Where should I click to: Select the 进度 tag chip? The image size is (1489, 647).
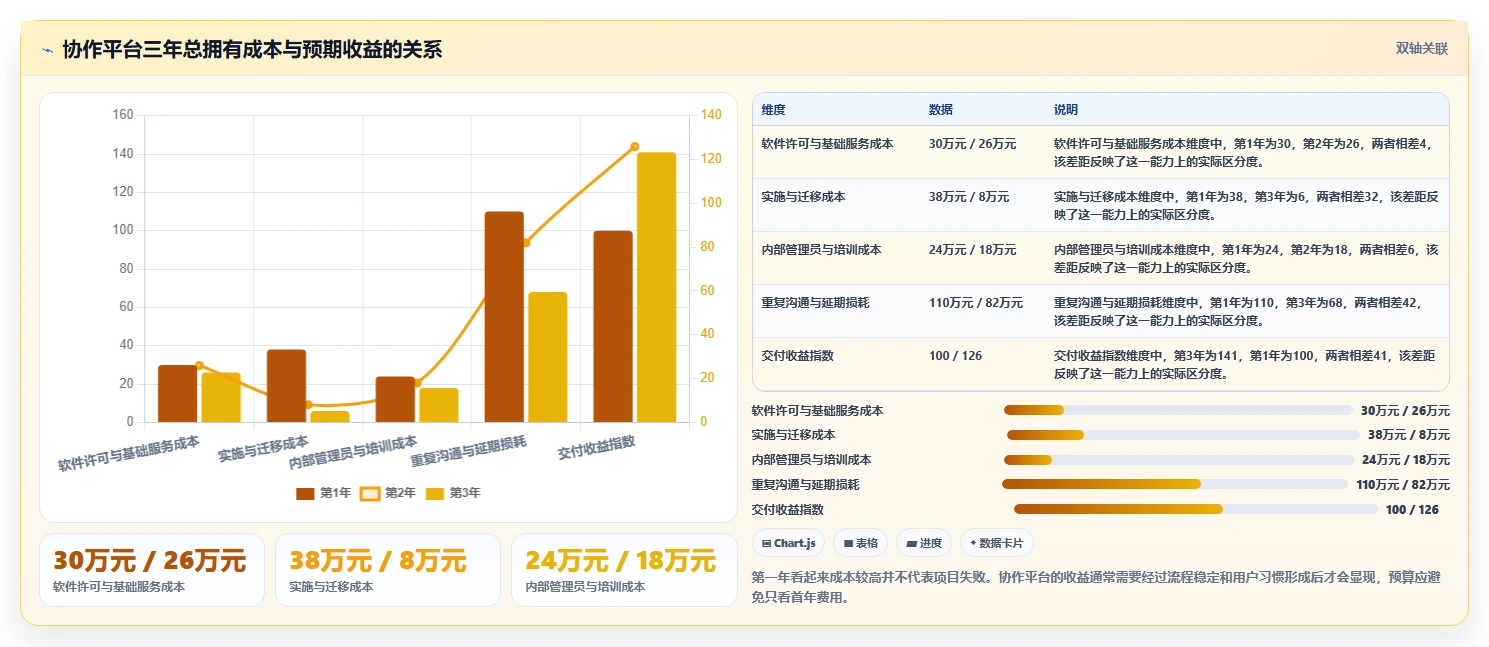coord(924,543)
